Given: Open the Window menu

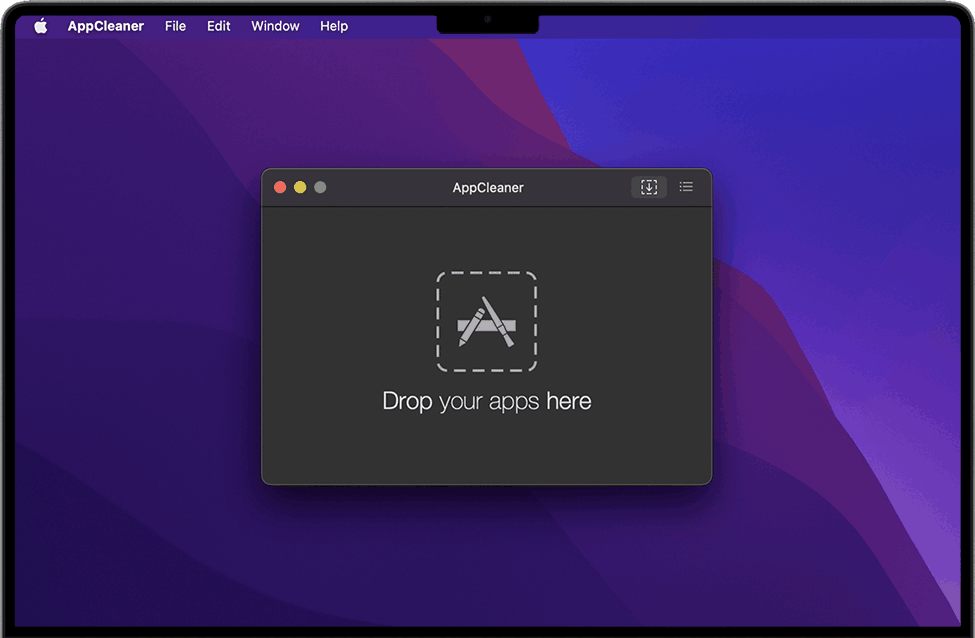Looking at the screenshot, I should 274,25.
